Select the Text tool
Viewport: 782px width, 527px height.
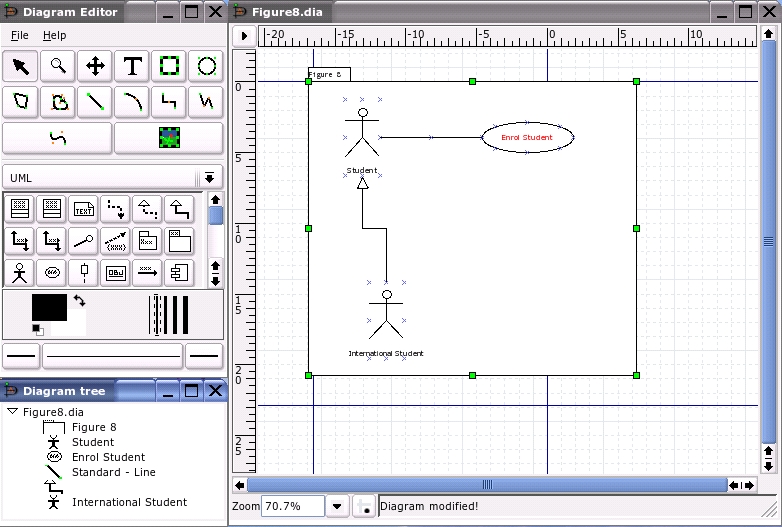tap(132, 67)
